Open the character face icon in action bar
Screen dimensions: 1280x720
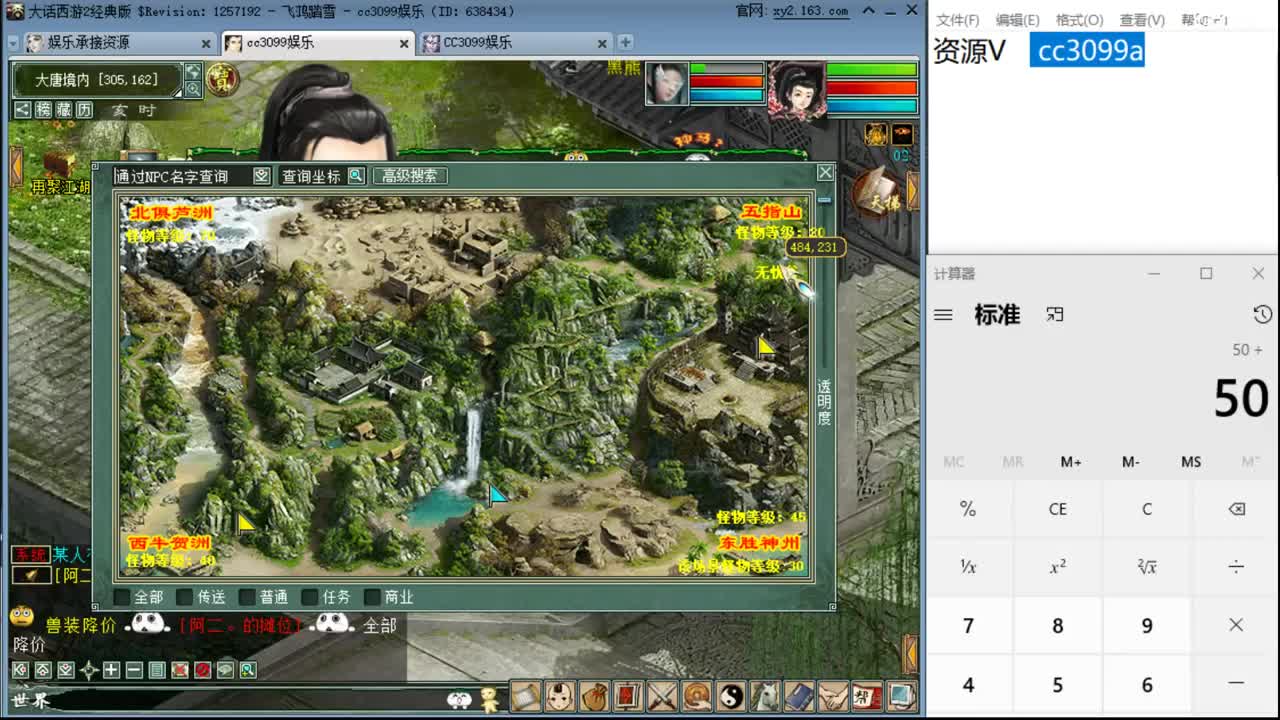pos(560,696)
